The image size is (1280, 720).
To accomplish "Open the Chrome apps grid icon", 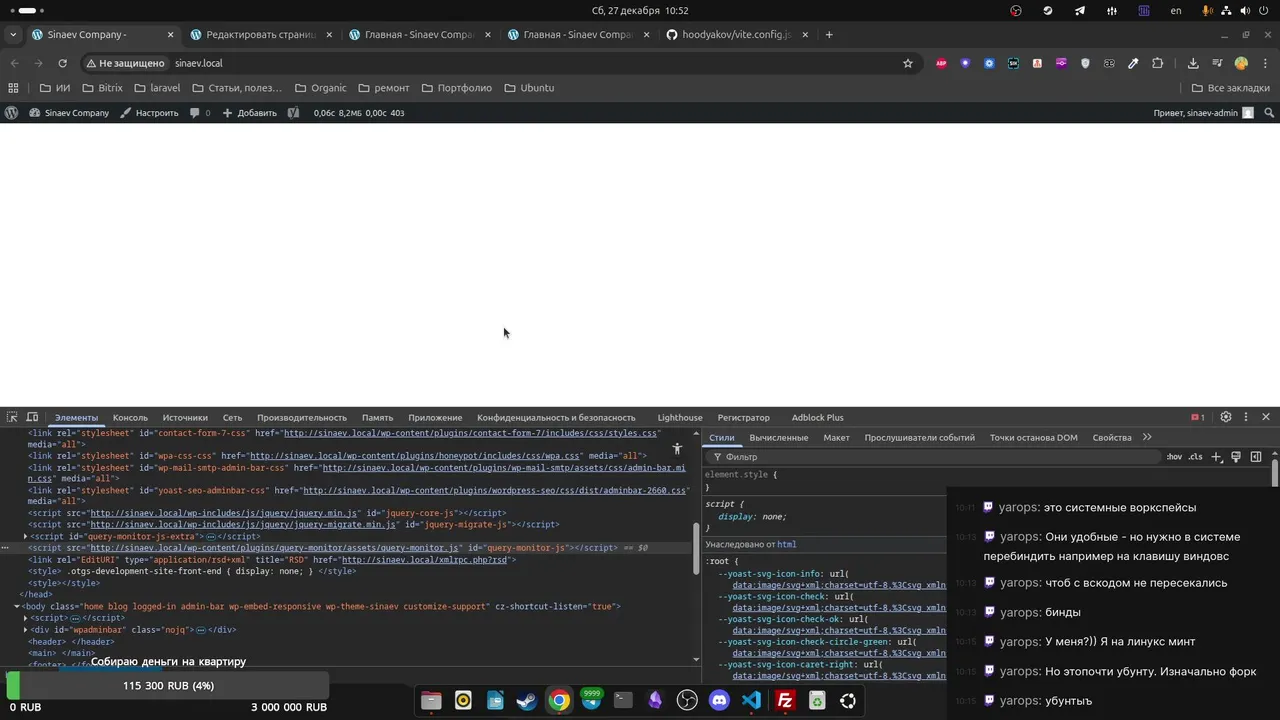I will (x=13, y=88).
